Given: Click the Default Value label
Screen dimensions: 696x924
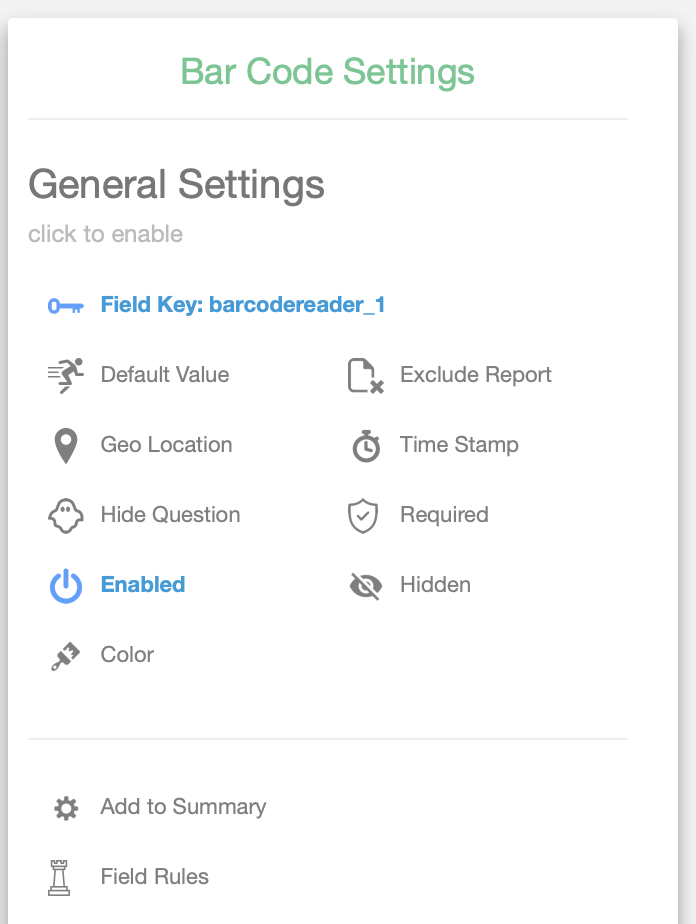Looking at the screenshot, I should pyautogui.click(x=165, y=375).
